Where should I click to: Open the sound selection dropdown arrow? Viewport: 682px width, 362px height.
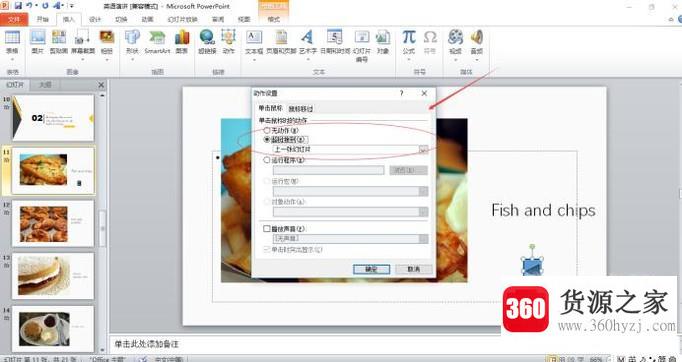[x=424, y=238]
